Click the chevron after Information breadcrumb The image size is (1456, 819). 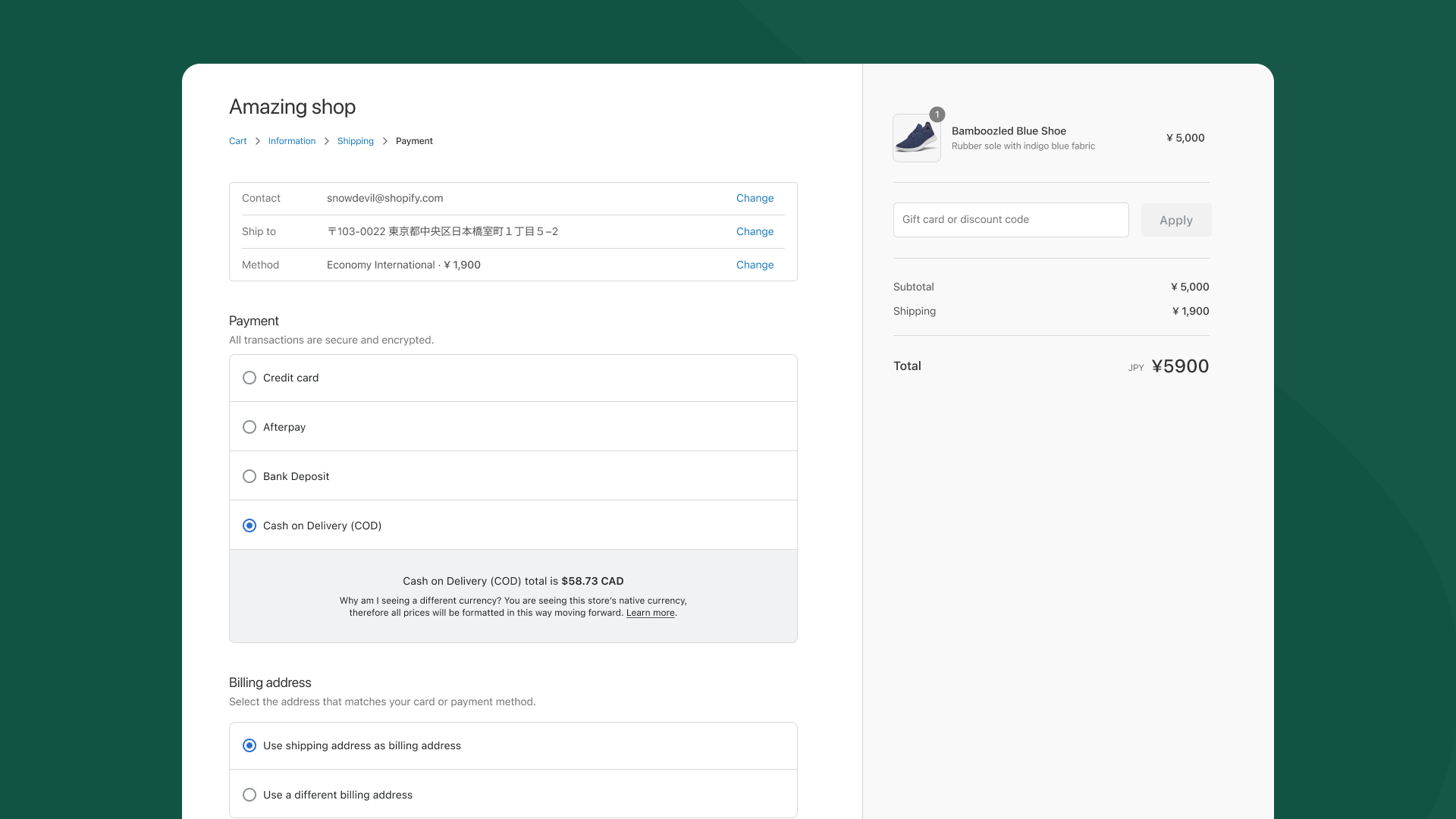point(327,141)
